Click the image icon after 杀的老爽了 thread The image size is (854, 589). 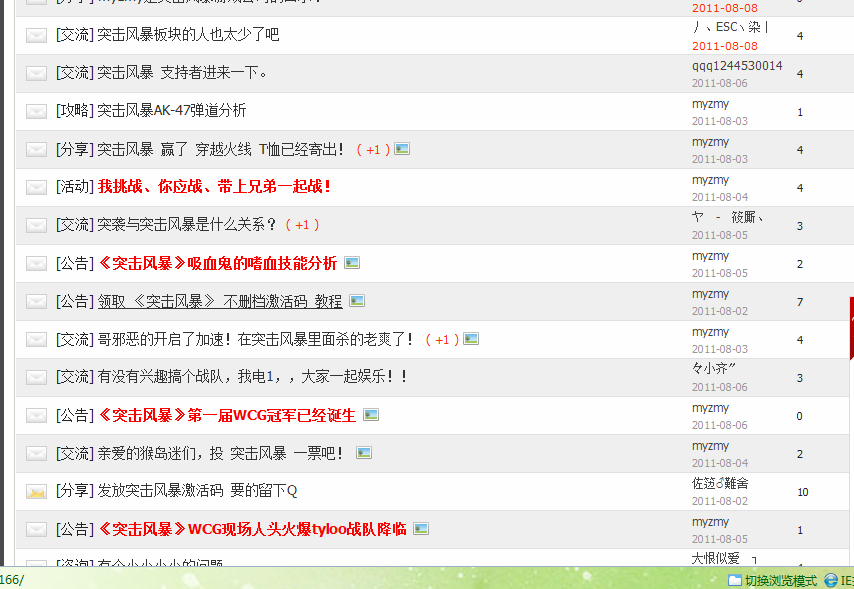pos(471,339)
